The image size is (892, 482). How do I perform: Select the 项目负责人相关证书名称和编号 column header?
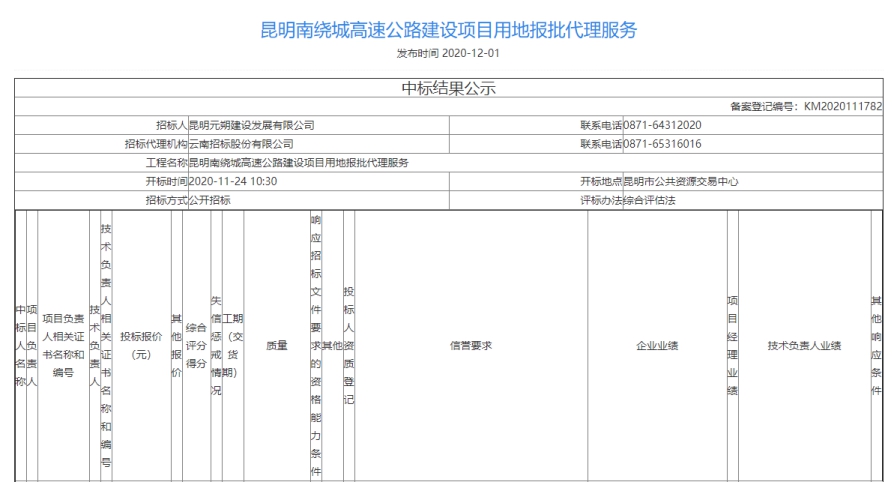coord(64,345)
